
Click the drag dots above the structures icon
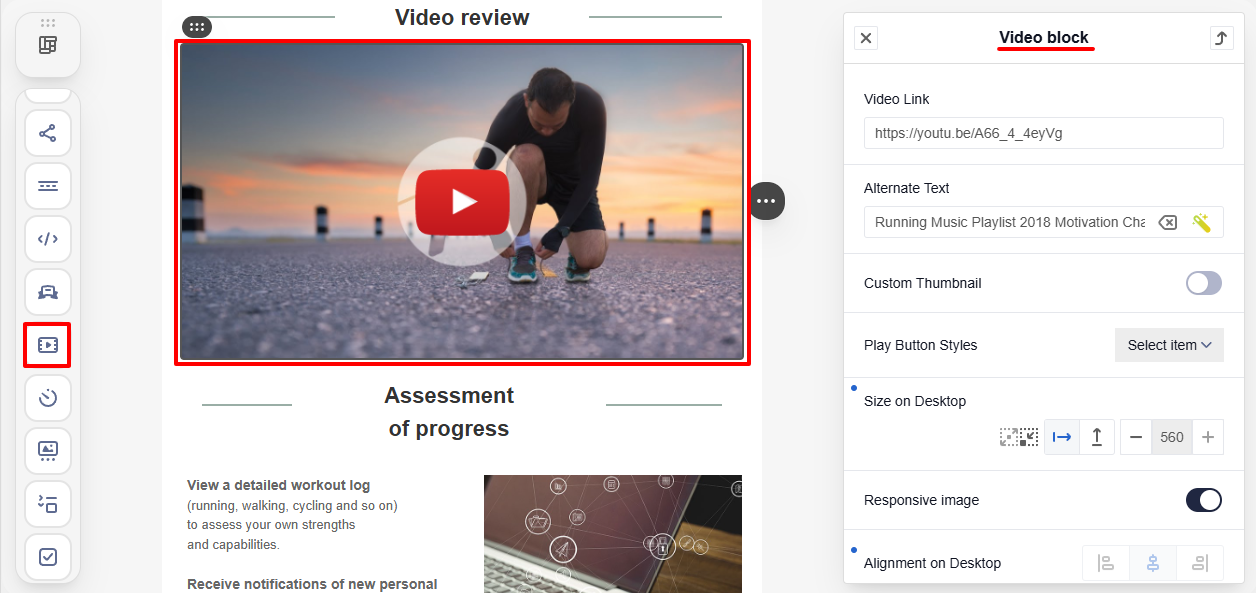point(48,22)
